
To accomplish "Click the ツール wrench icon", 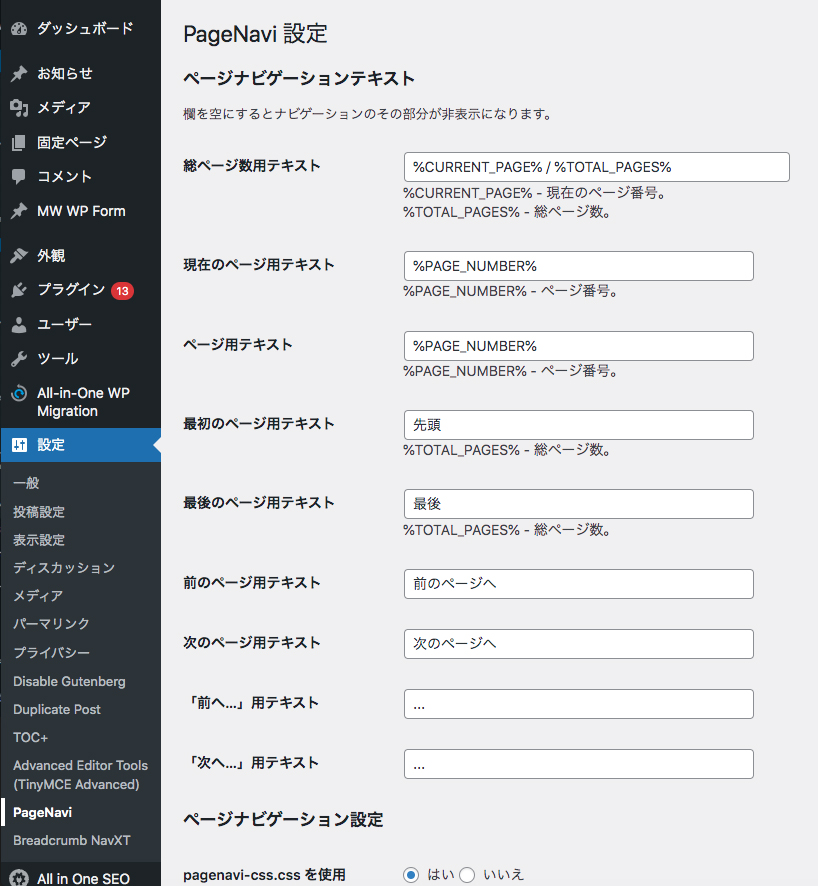I will click(19, 359).
